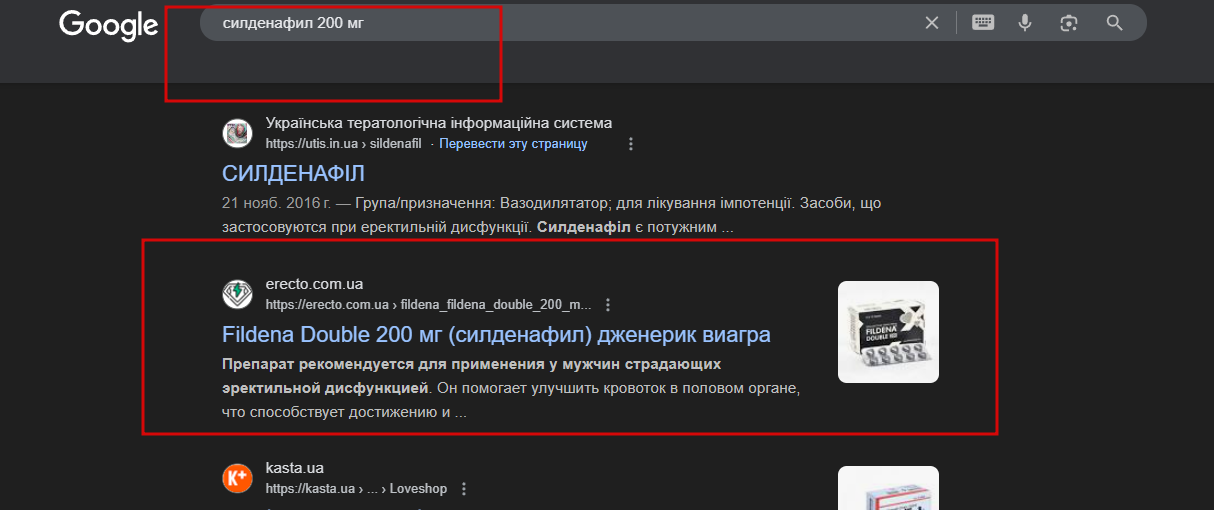Start voice search with the microphone icon
Image resolution: width=1214 pixels, height=510 pixels.
(x=1025, y=23)
